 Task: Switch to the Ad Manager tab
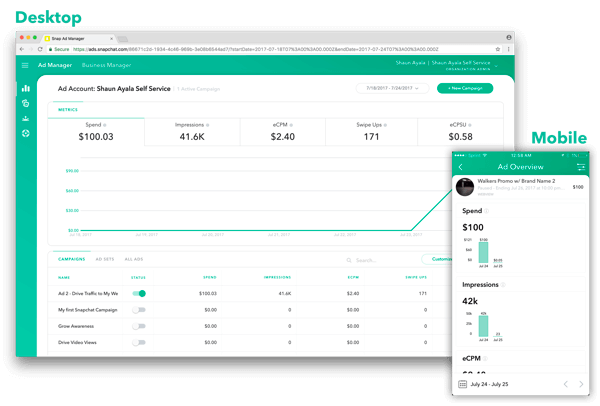pyautogui.click(x=55, y=65)
